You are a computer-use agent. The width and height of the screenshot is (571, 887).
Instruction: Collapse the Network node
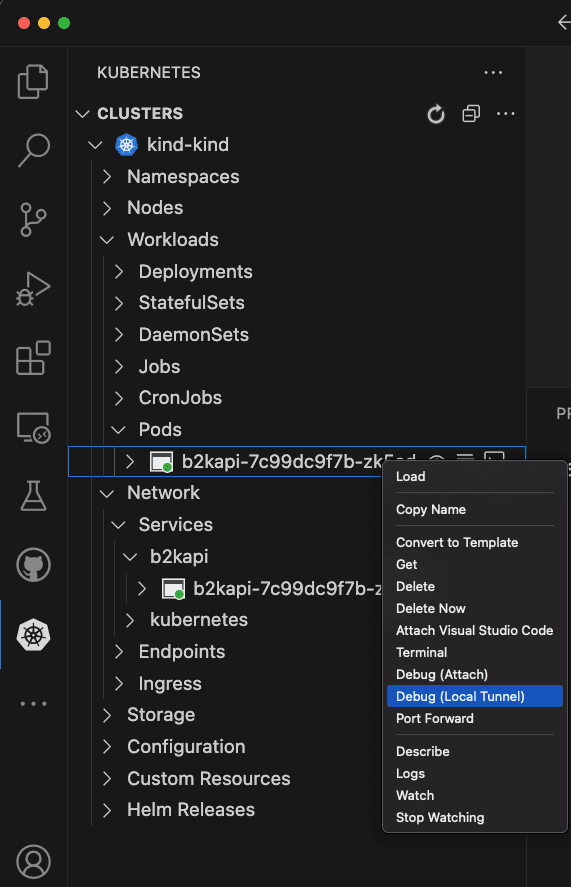107,493
